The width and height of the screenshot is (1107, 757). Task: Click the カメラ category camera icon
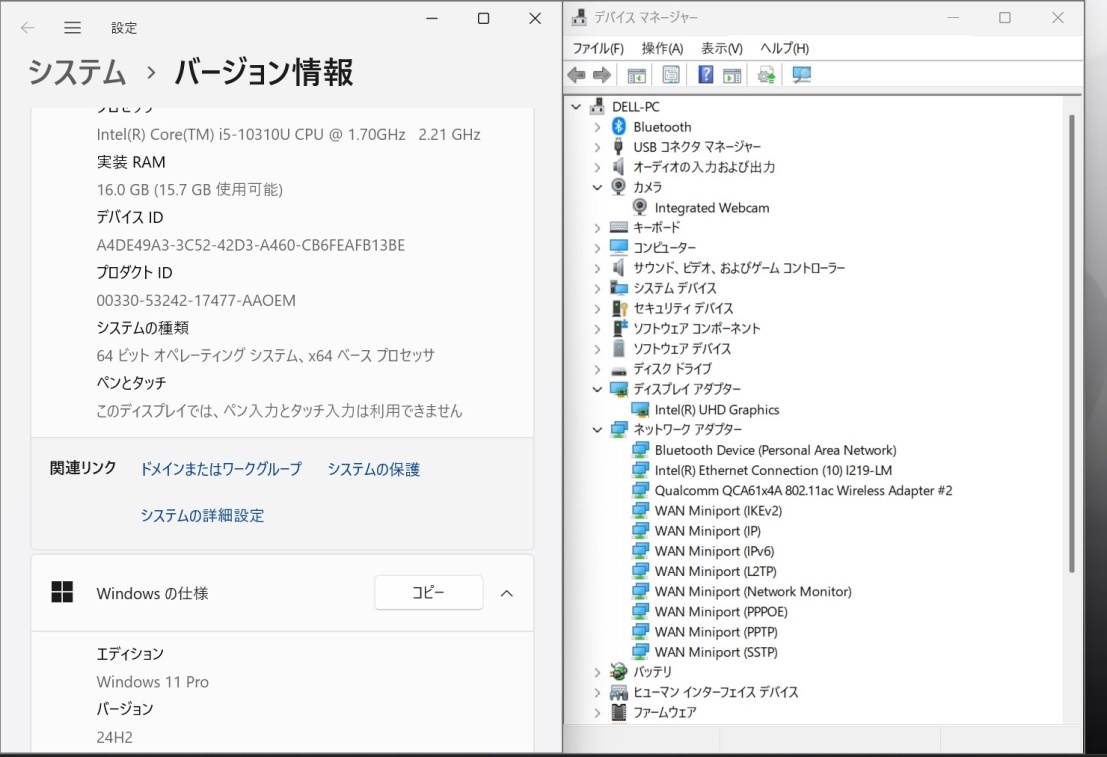coord(618,186)
